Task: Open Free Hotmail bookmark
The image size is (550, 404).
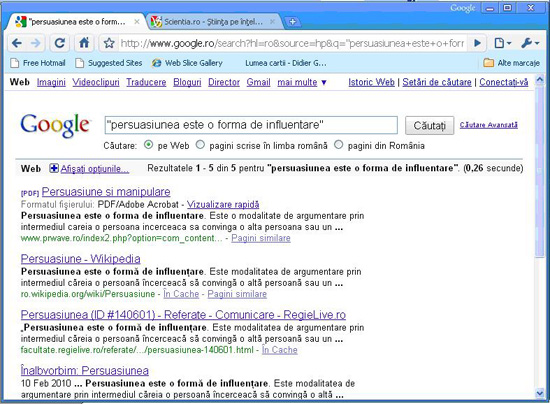Action: (38, 63)
